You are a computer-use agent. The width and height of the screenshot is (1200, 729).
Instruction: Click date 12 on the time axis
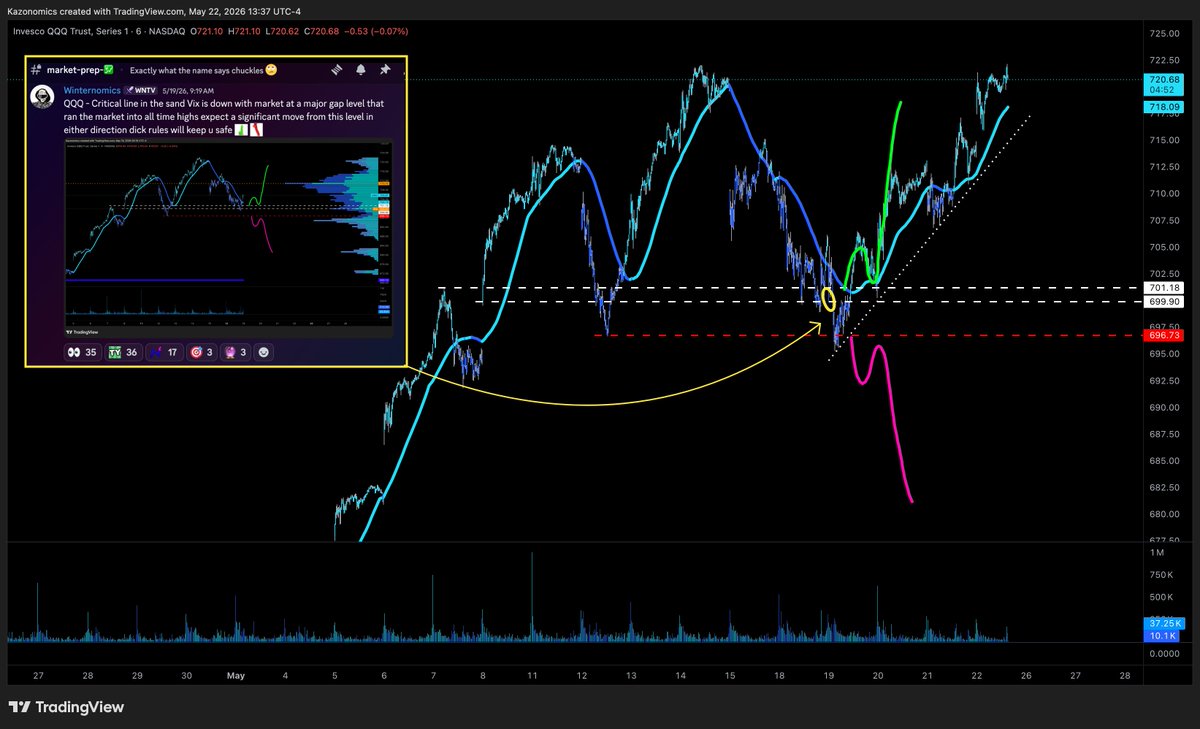581,675
